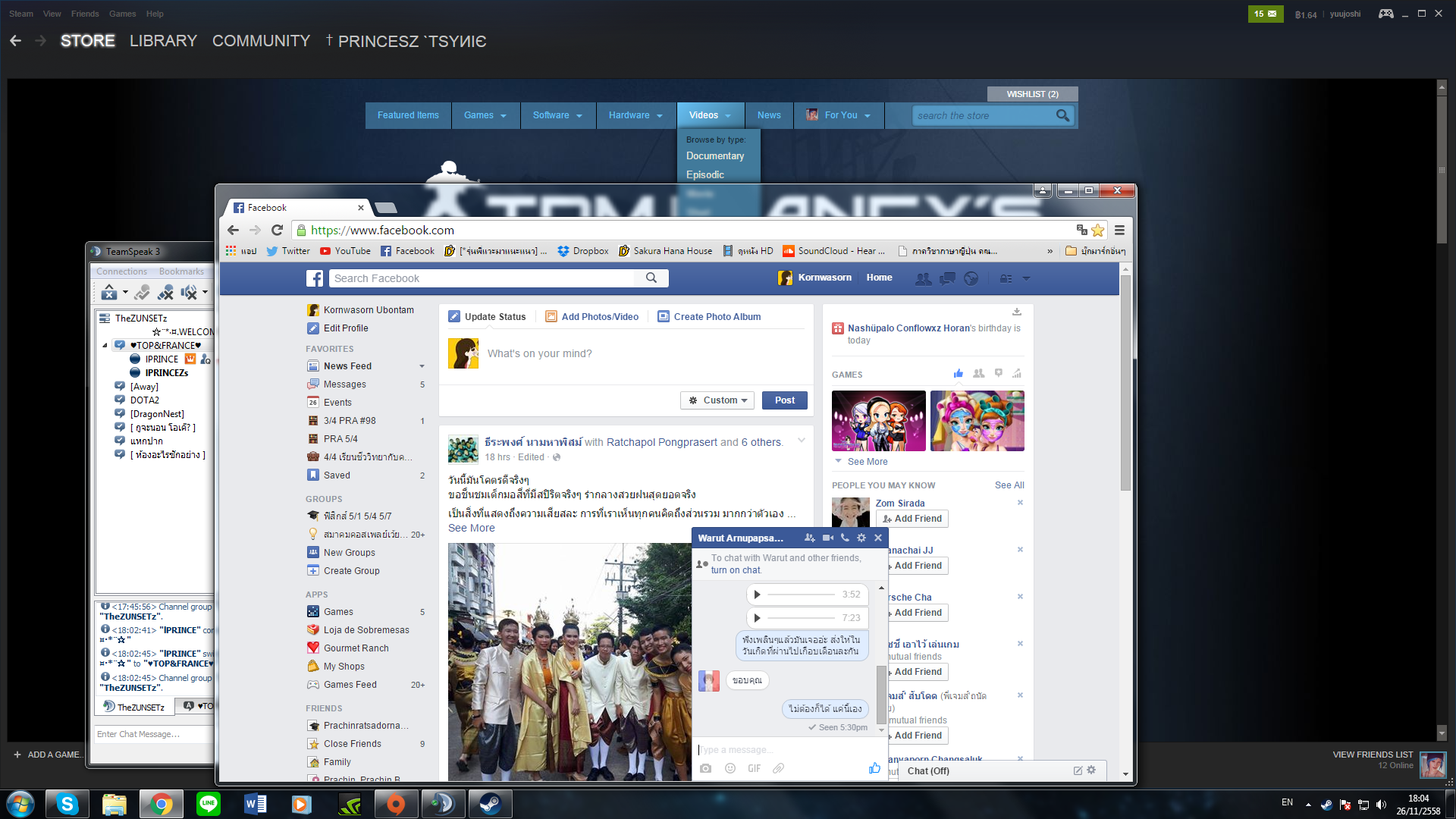Click the blue Post button
This screenshot has height=819, width=1456.
coord(785,400)
